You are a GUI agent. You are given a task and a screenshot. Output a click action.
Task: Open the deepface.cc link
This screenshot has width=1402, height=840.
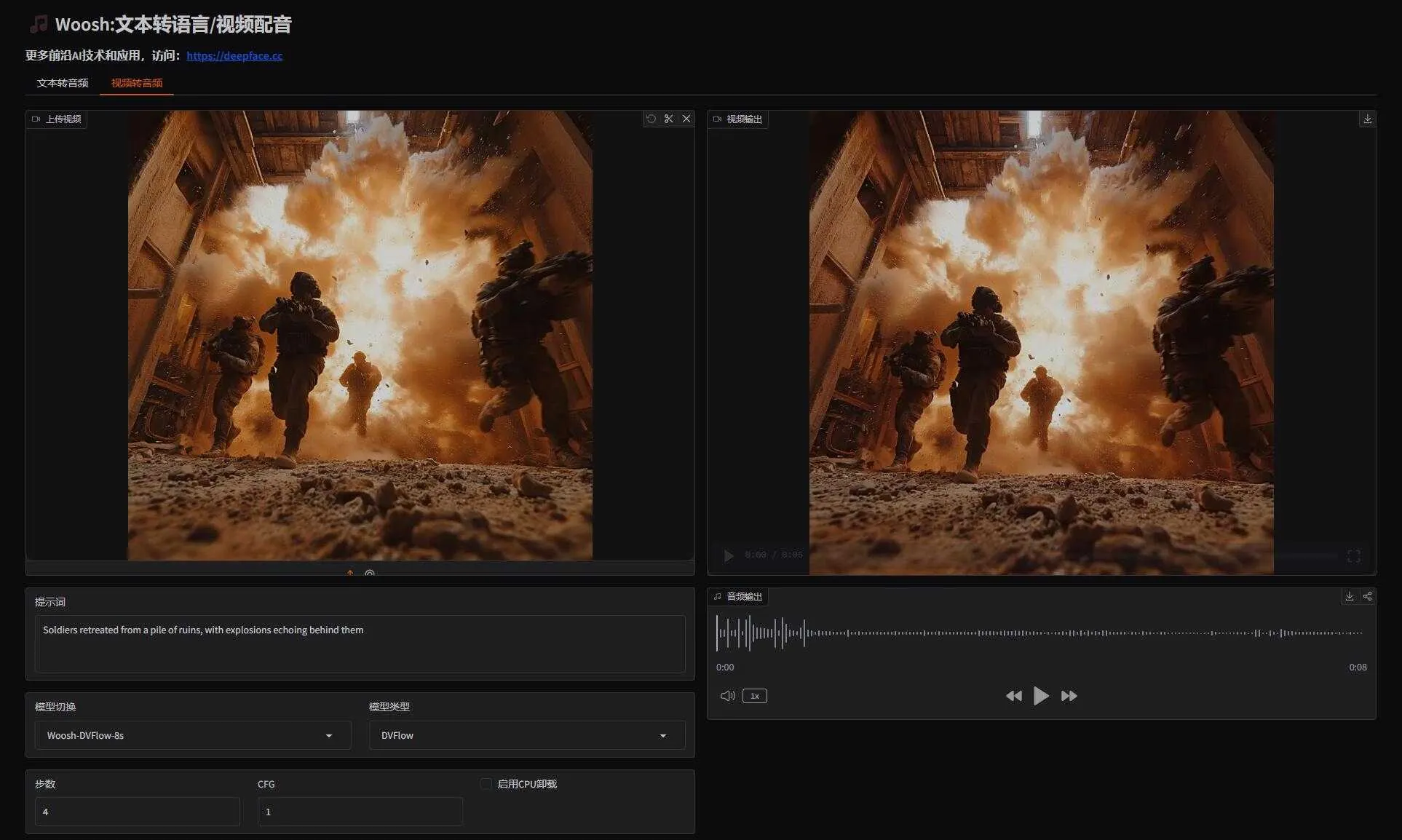pos(234,55)
